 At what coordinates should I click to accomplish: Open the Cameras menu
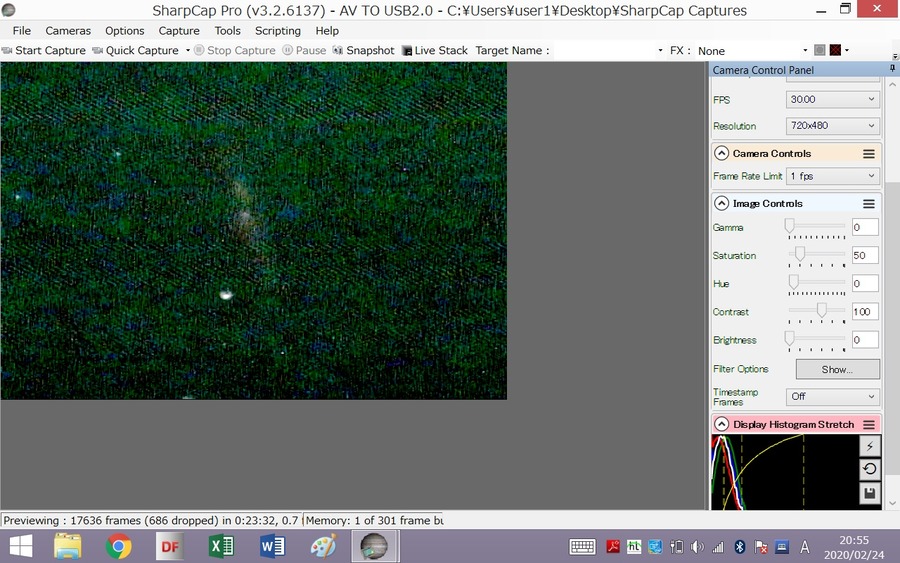pos(68,31)
